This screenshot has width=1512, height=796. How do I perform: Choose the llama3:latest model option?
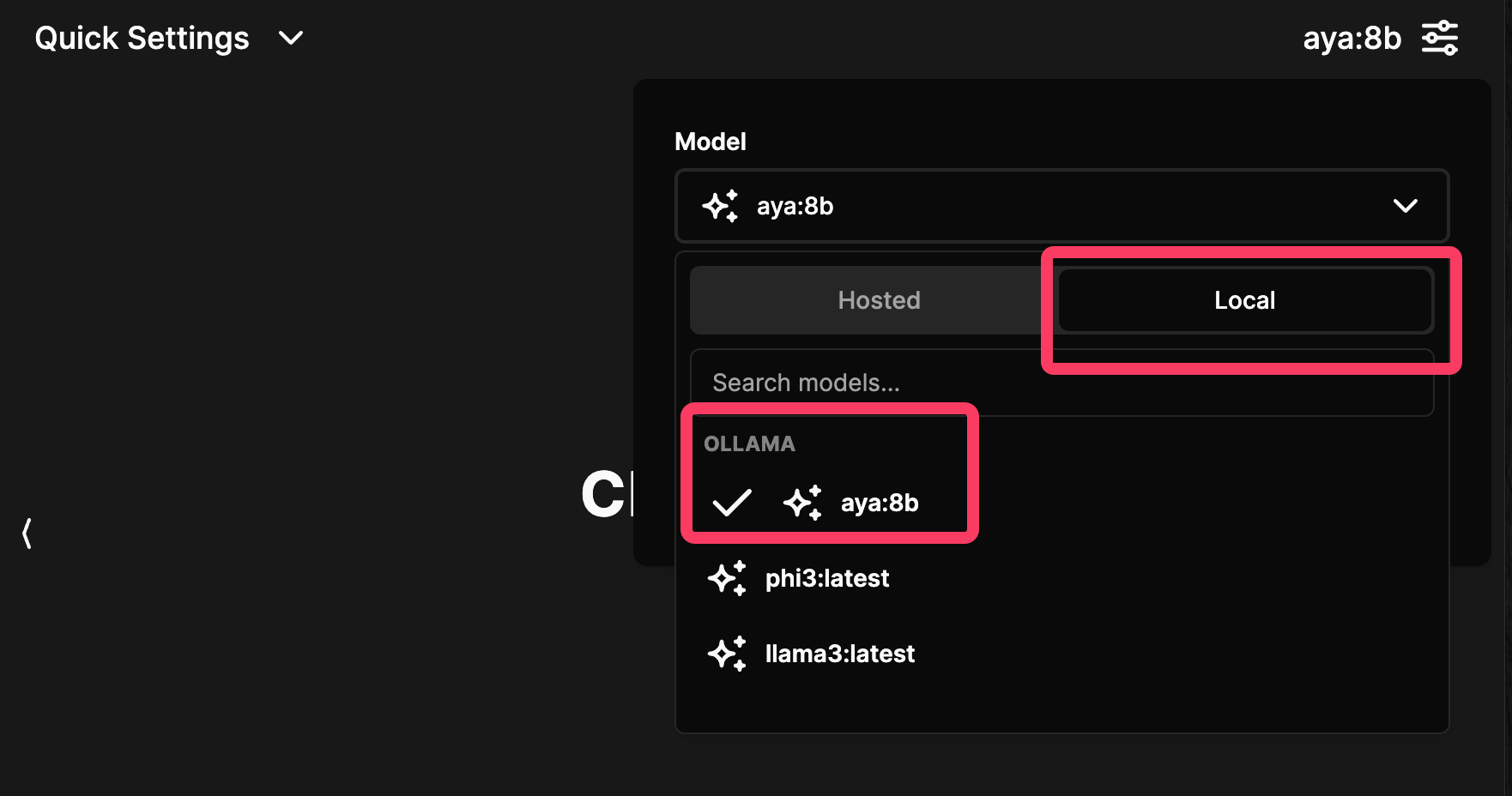click(839, 654)
